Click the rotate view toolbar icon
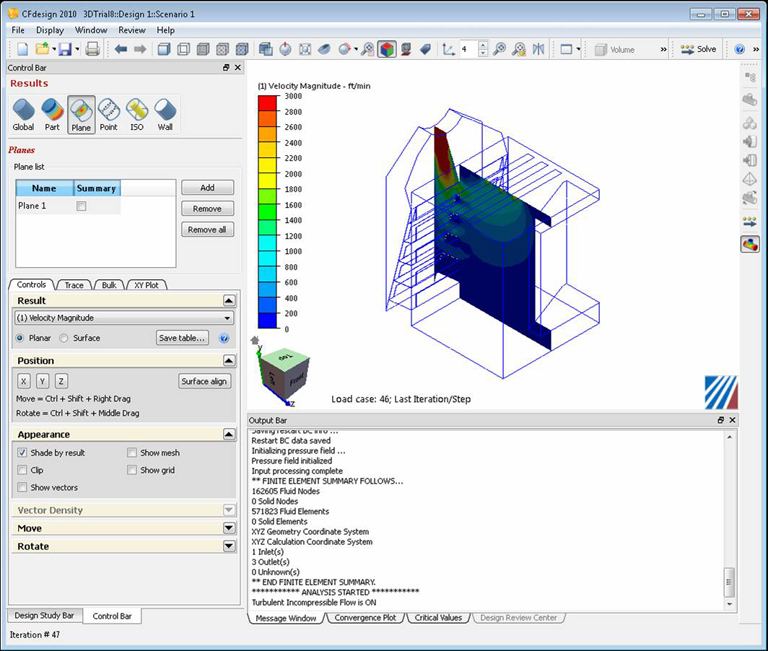Screen dimensions: 768x651 click(285, 49)
